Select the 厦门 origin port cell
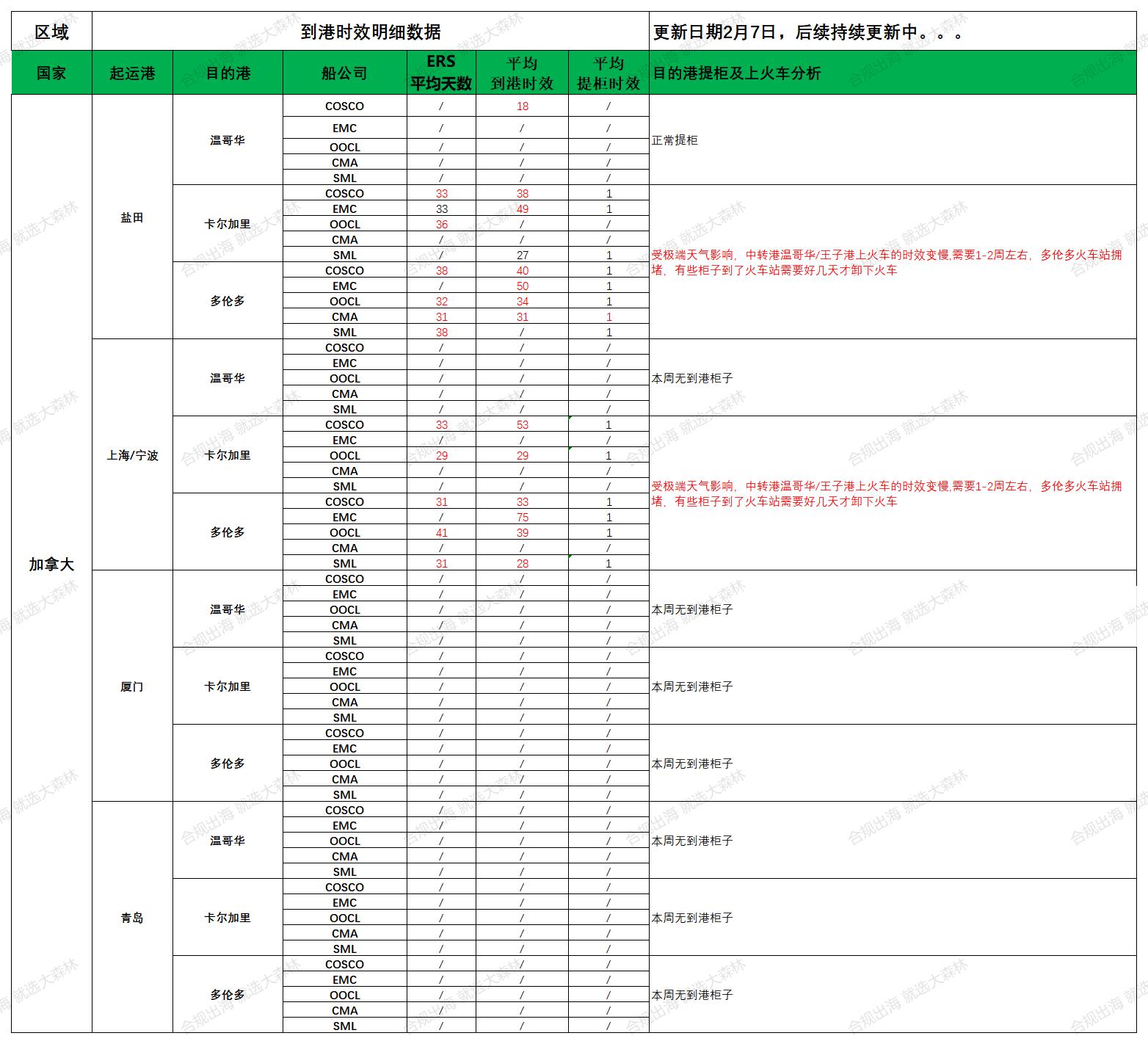Image resolution: width=1148 pixels, height=1044 pixels. point(132,686)
